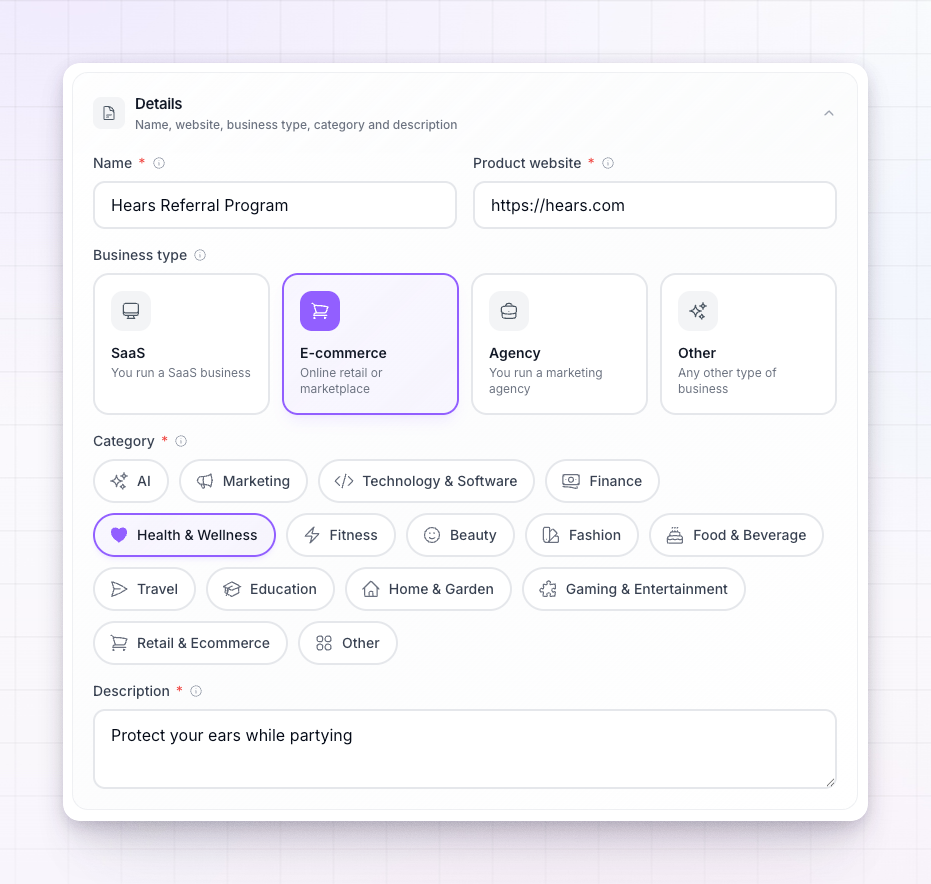Grab the Description resize handle
The image size is (931, 884).
tap(830, 782)
